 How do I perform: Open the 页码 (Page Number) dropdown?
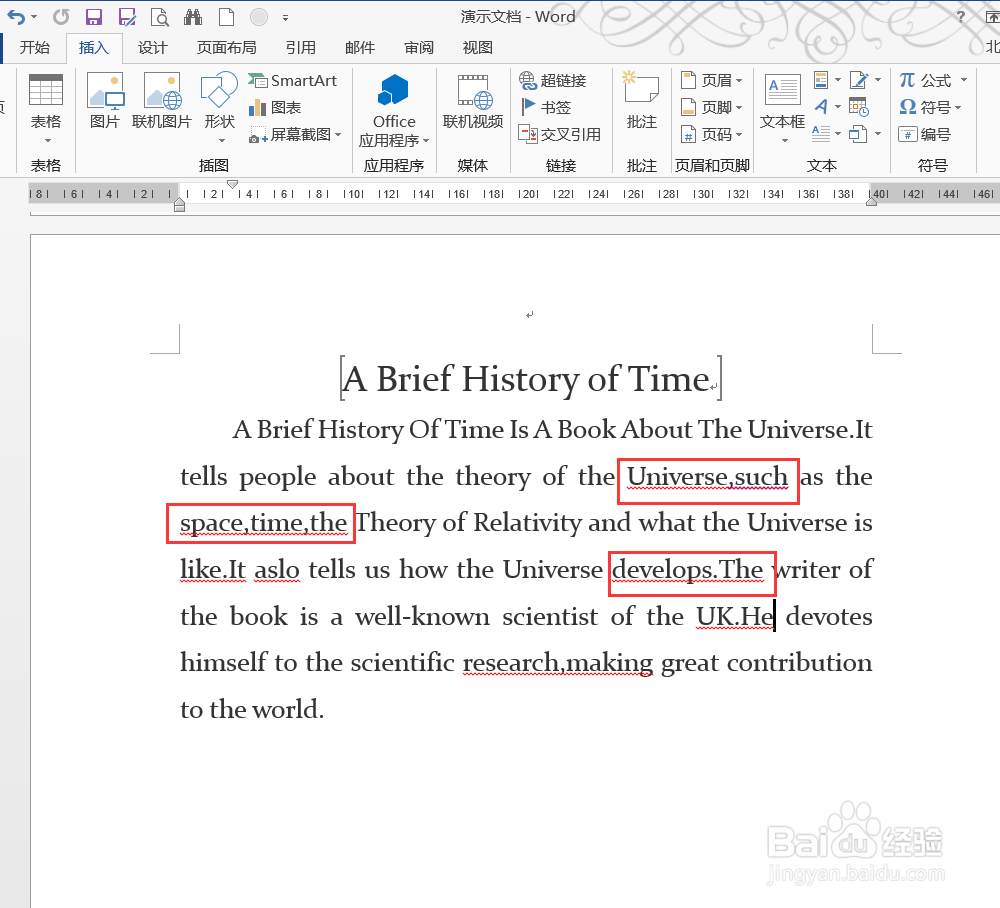point(711,135)
